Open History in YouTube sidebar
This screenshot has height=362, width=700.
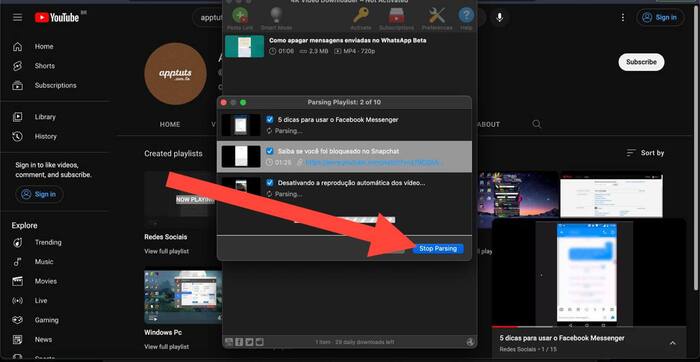(x=46, y=137)
